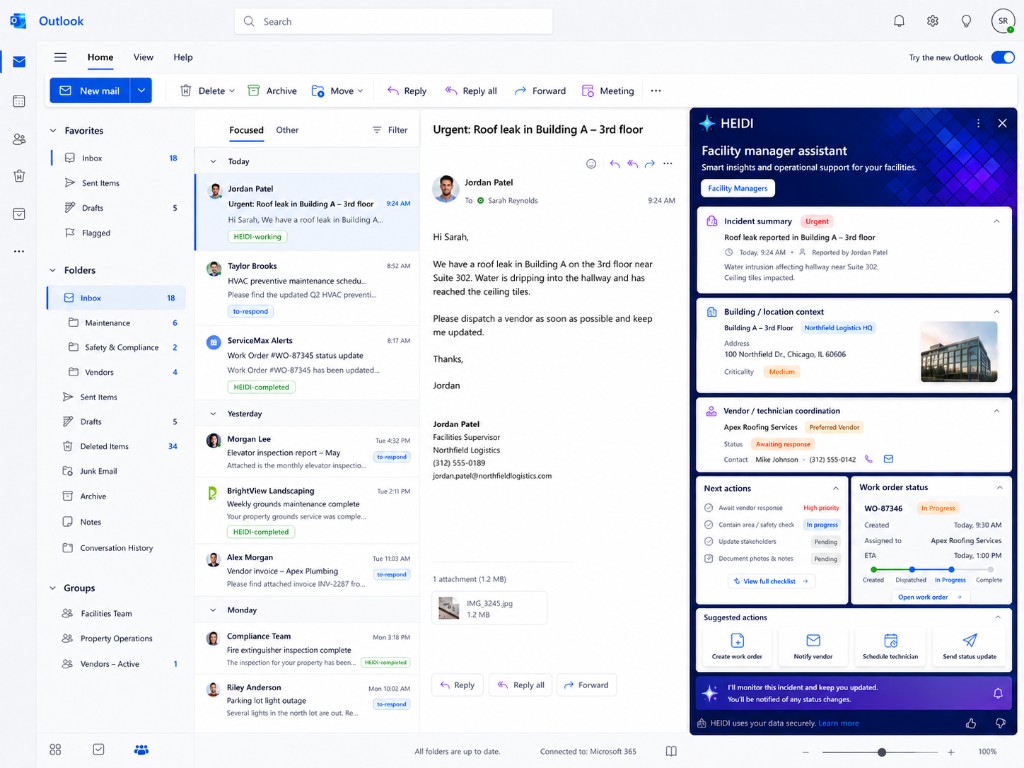Click the zoom slider handle

pos(882,752)
